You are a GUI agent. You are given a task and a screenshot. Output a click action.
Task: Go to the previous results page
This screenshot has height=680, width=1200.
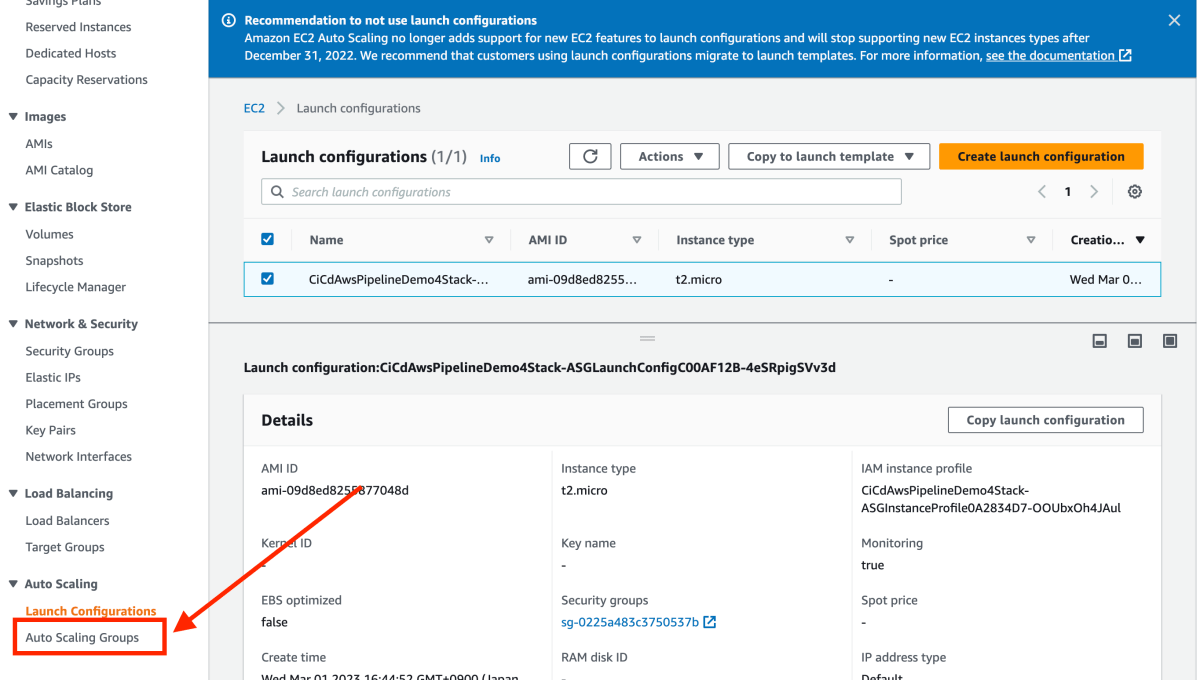pos(1041,192)
